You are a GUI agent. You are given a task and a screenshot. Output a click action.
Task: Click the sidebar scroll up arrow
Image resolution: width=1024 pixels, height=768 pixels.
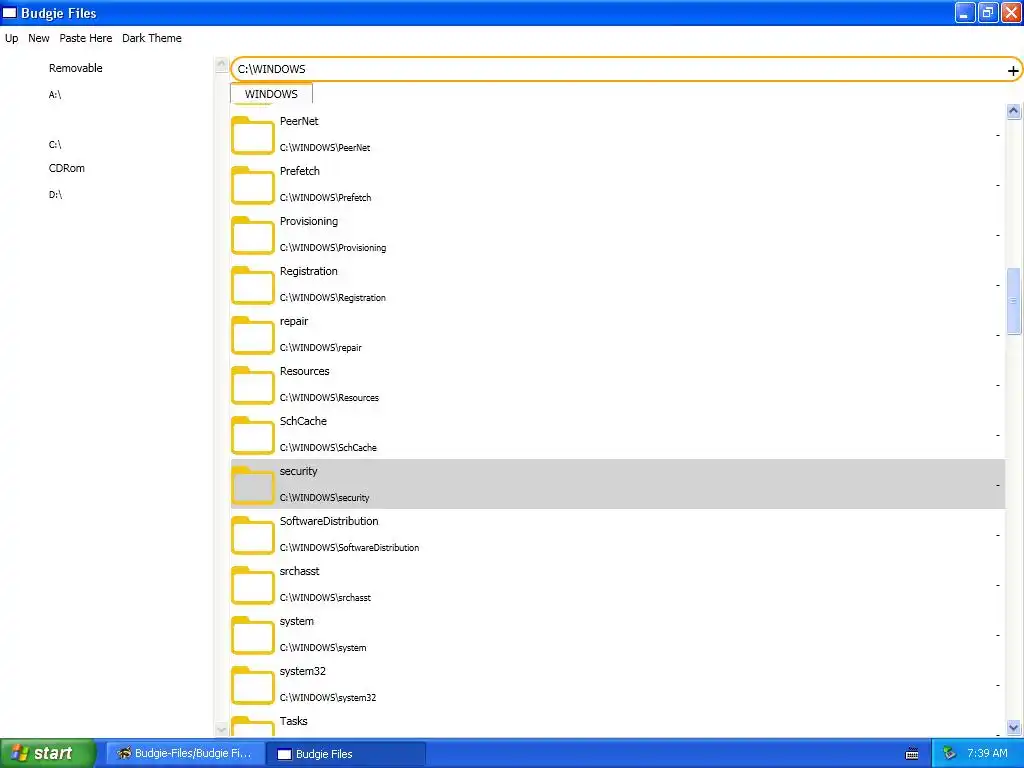[221, 64]
